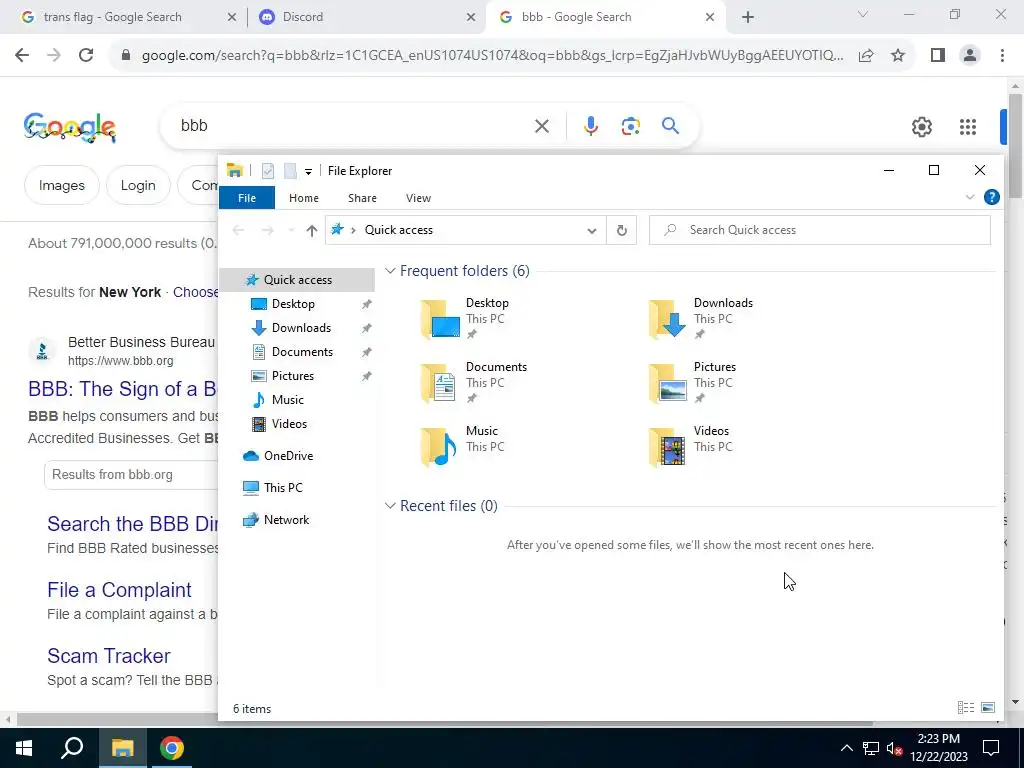
Task: Click Google voice search microphone
Action: [590, 125]
